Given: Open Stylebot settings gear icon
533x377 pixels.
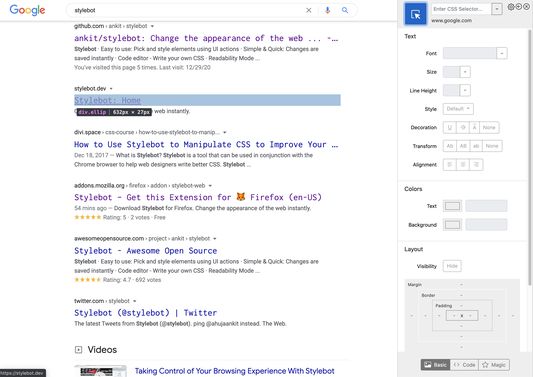Looking at the screenshot, I should [511, 7].
